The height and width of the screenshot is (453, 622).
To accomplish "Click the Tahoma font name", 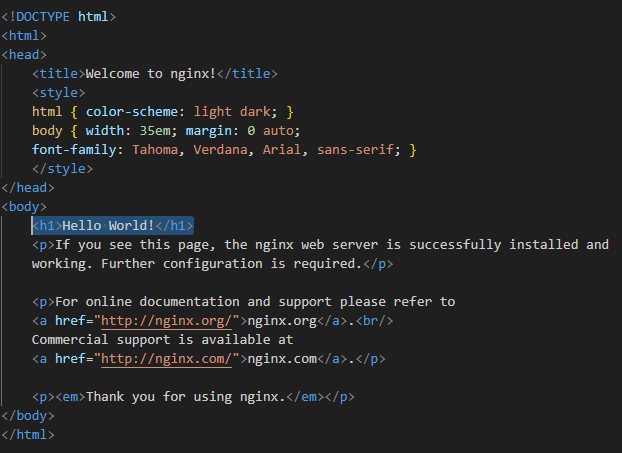I will [155, 150].
